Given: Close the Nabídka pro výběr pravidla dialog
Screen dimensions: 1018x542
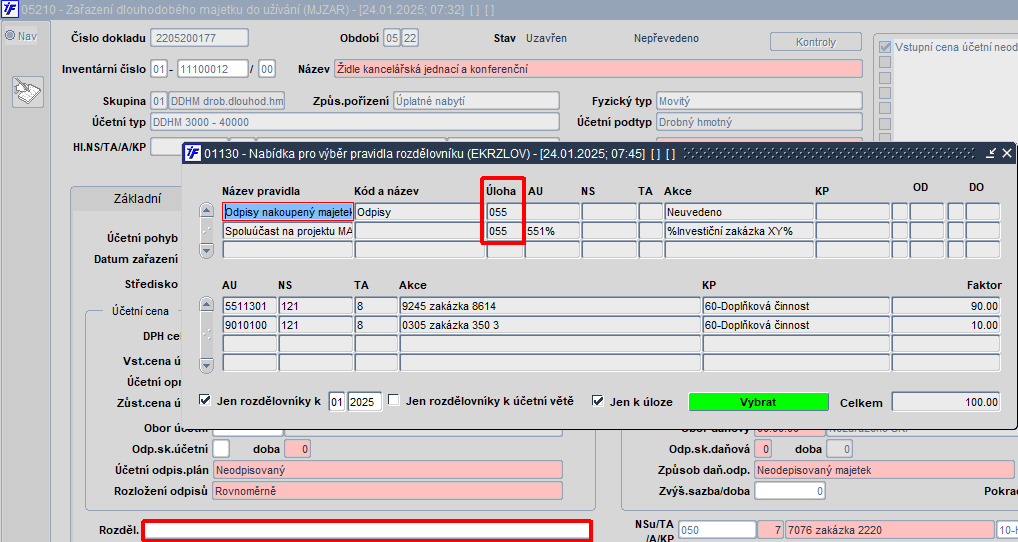Looking at the screenshot, I should (x=1007, y=153).
